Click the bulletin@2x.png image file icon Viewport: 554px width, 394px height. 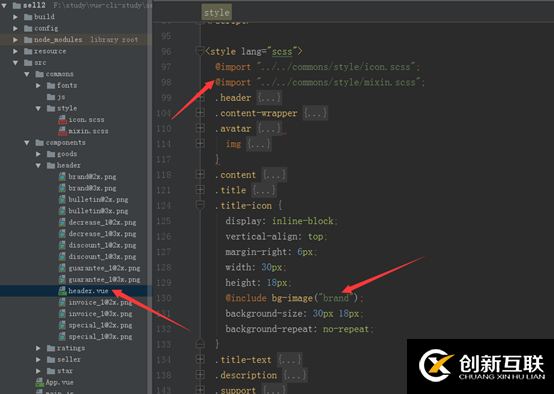[x=62, y=200]
